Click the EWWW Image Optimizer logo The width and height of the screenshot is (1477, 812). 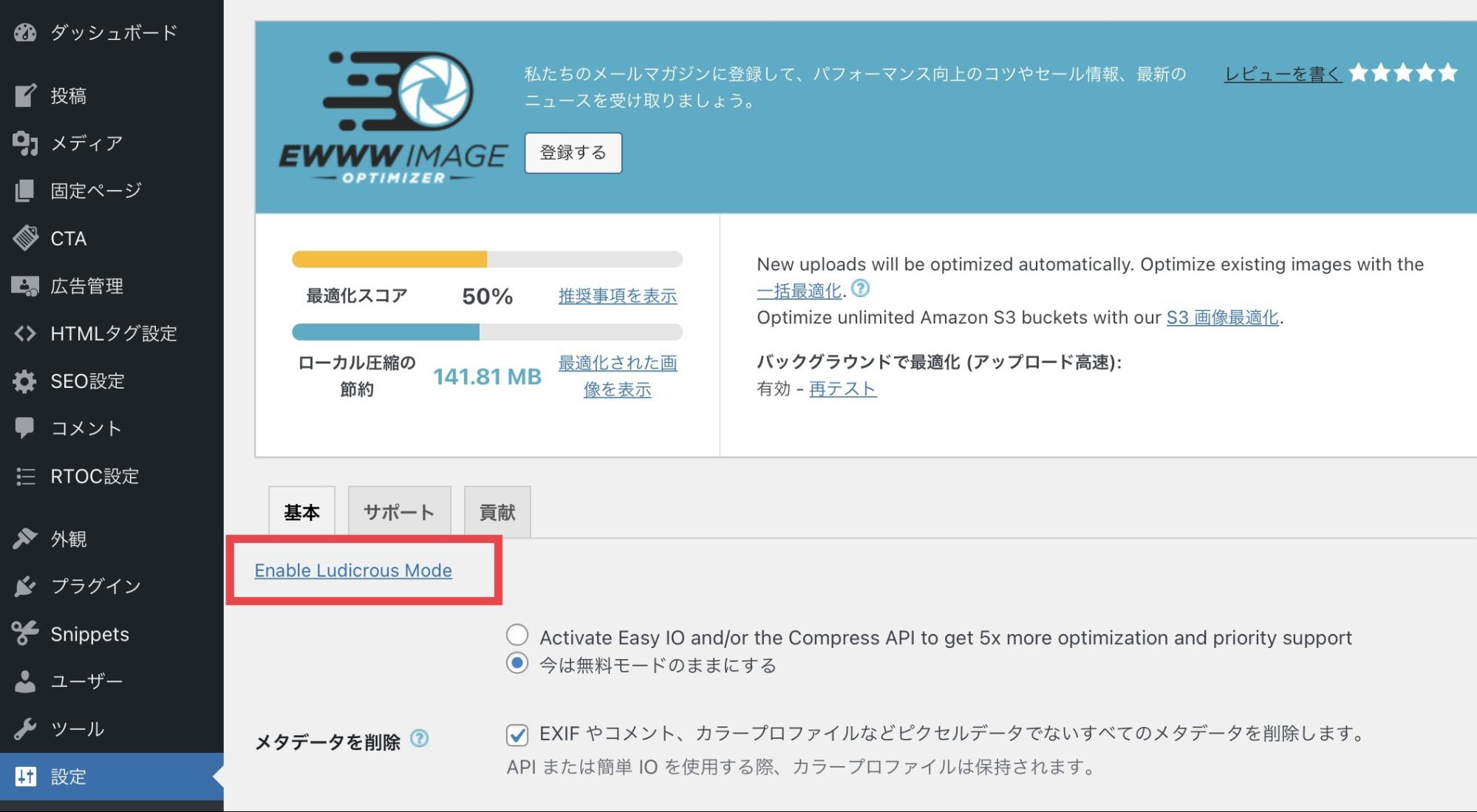click(x=393, y=117)
